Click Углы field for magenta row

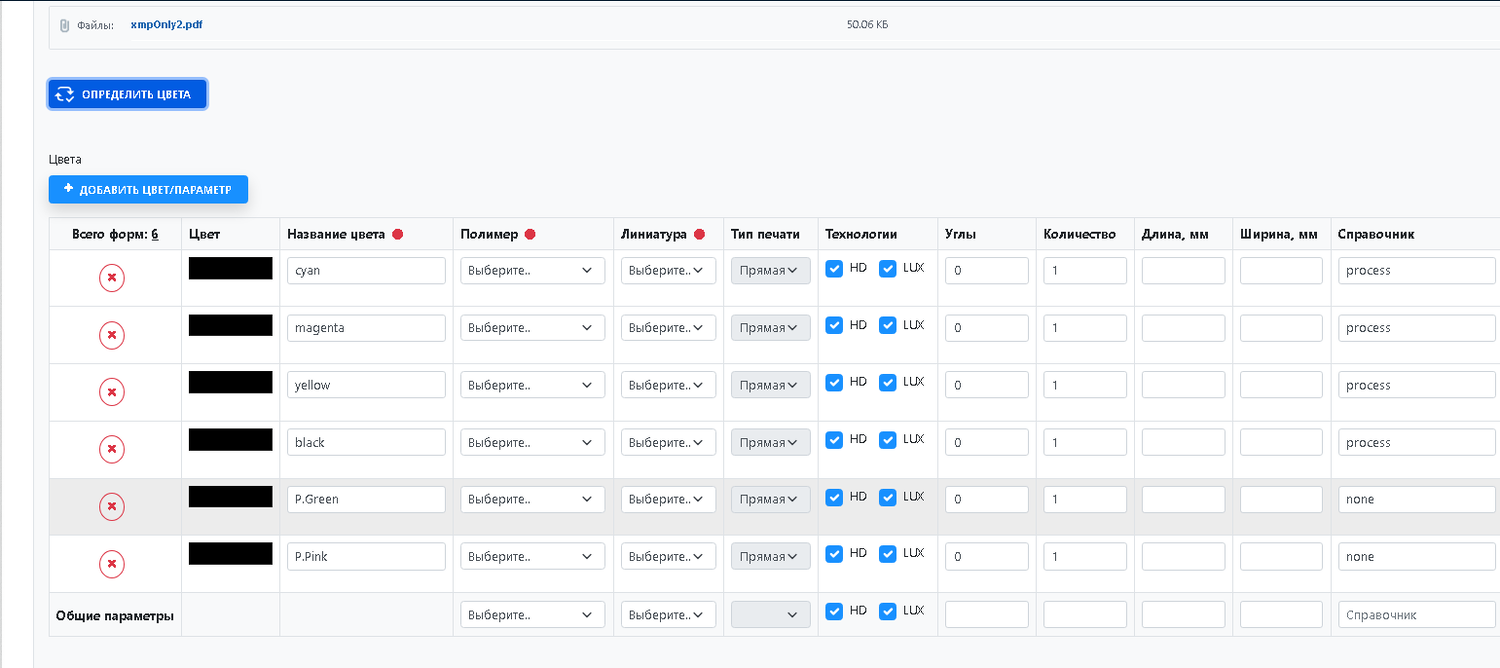tap(987, 328)
